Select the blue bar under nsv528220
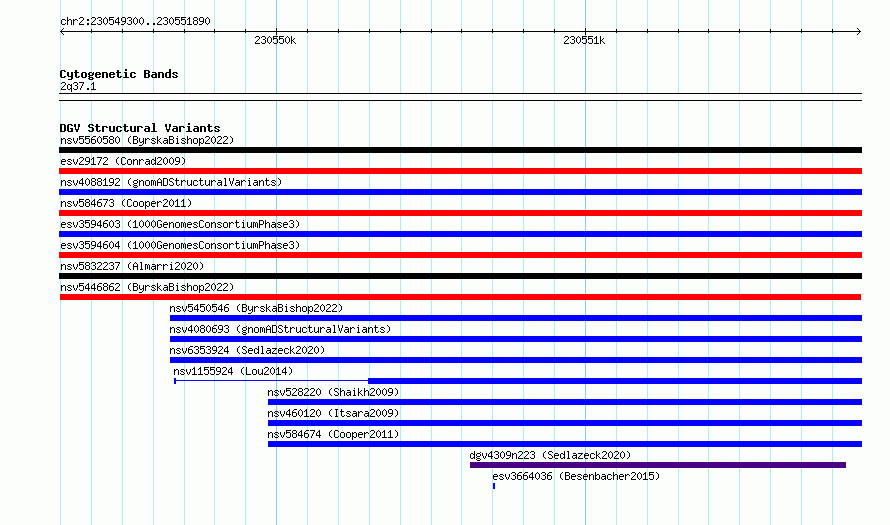Viewport: 890px width, 525px height. pos(565,402)
